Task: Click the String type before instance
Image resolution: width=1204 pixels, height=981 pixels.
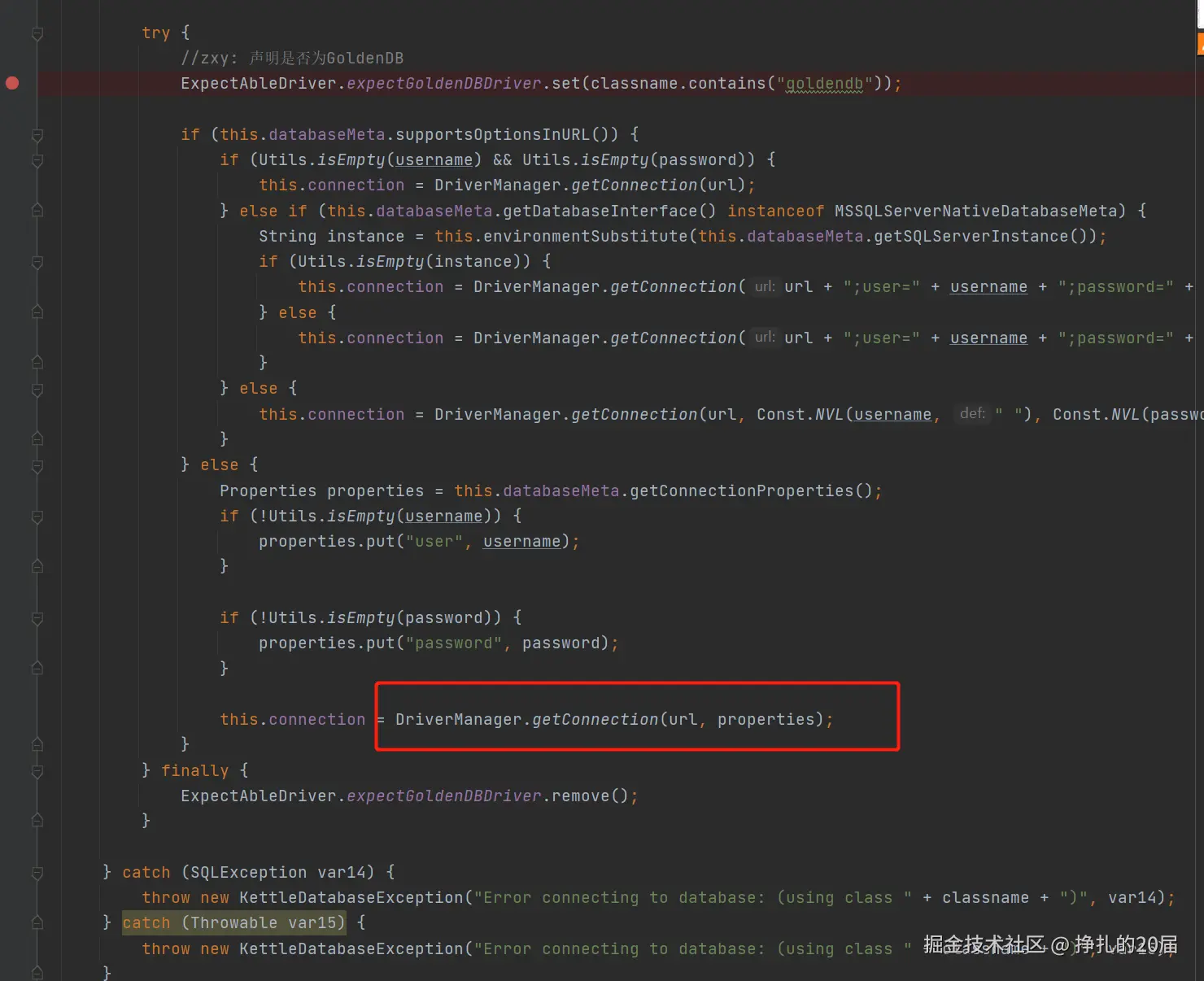Action: click(x=288, y=236)
